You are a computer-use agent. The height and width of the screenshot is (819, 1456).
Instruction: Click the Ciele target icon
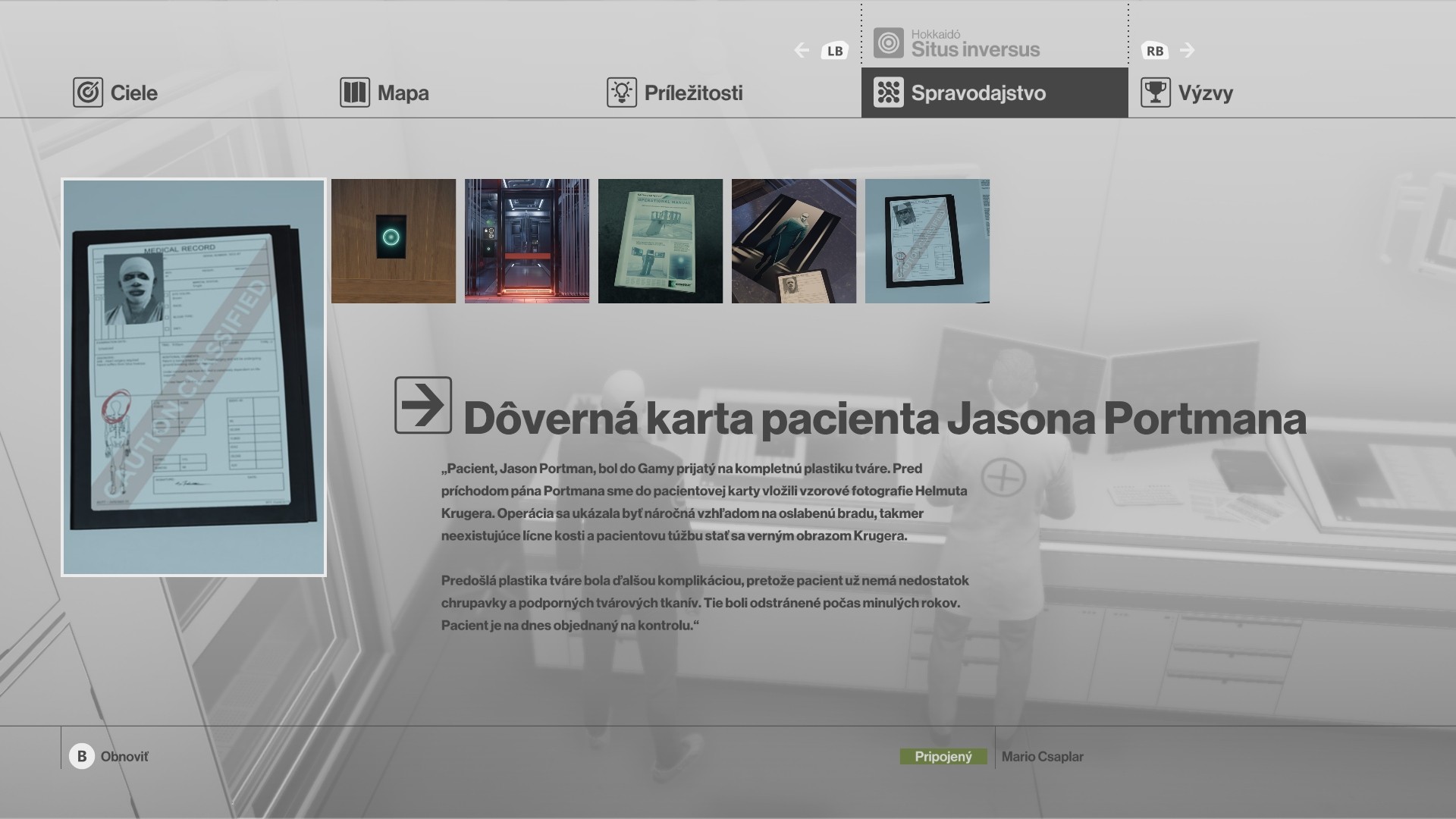tap(88, 93)
